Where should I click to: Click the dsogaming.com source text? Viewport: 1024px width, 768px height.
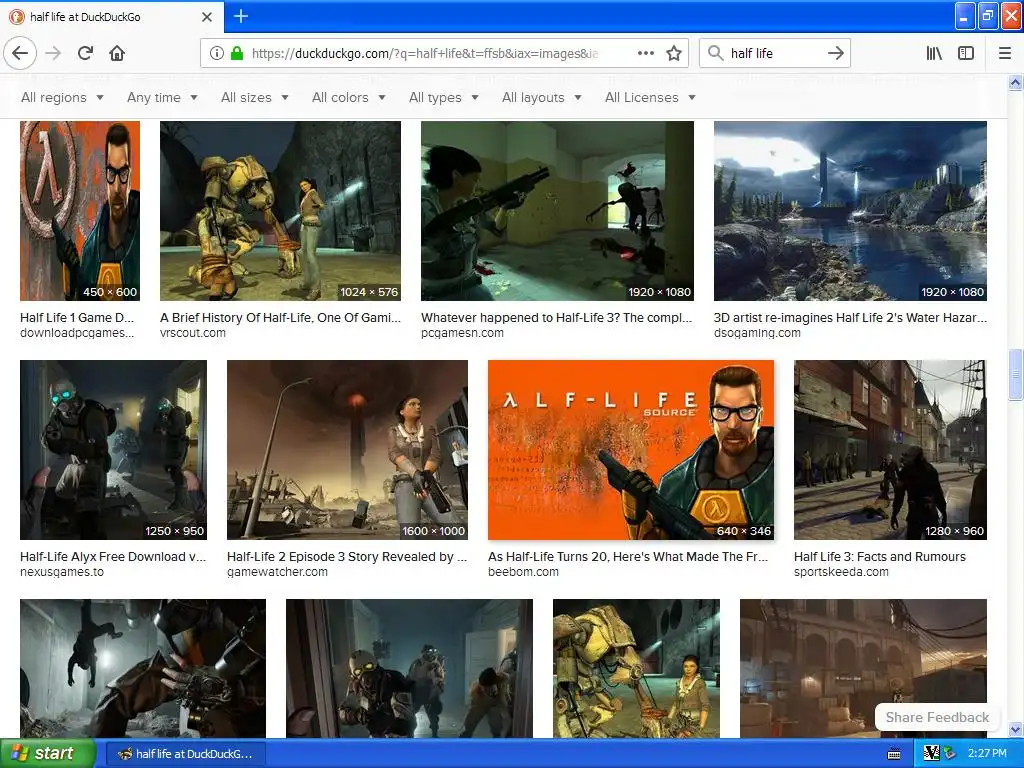[x=757, y=332]
